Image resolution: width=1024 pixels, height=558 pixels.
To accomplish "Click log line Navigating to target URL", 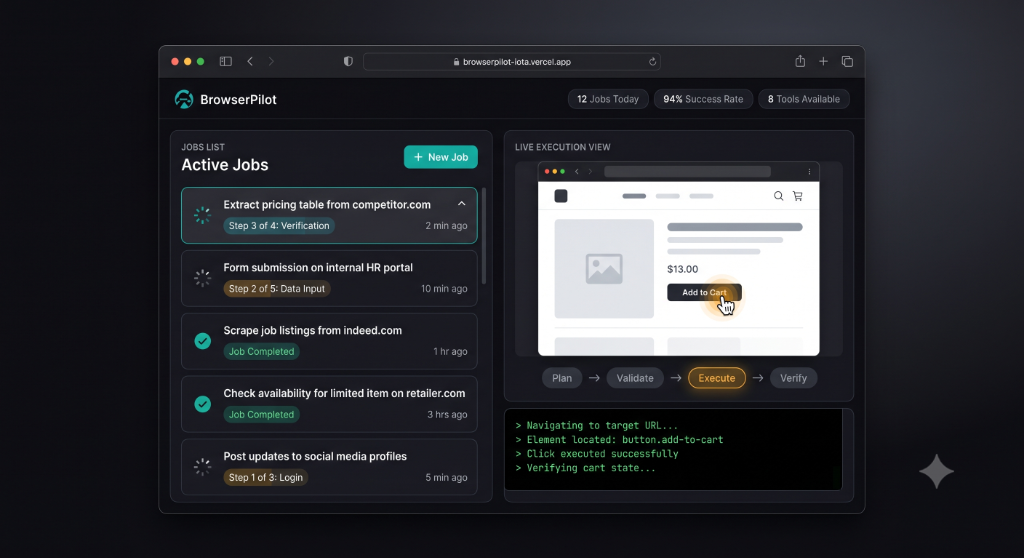I will pyautogui.click(x=597, y=425).
